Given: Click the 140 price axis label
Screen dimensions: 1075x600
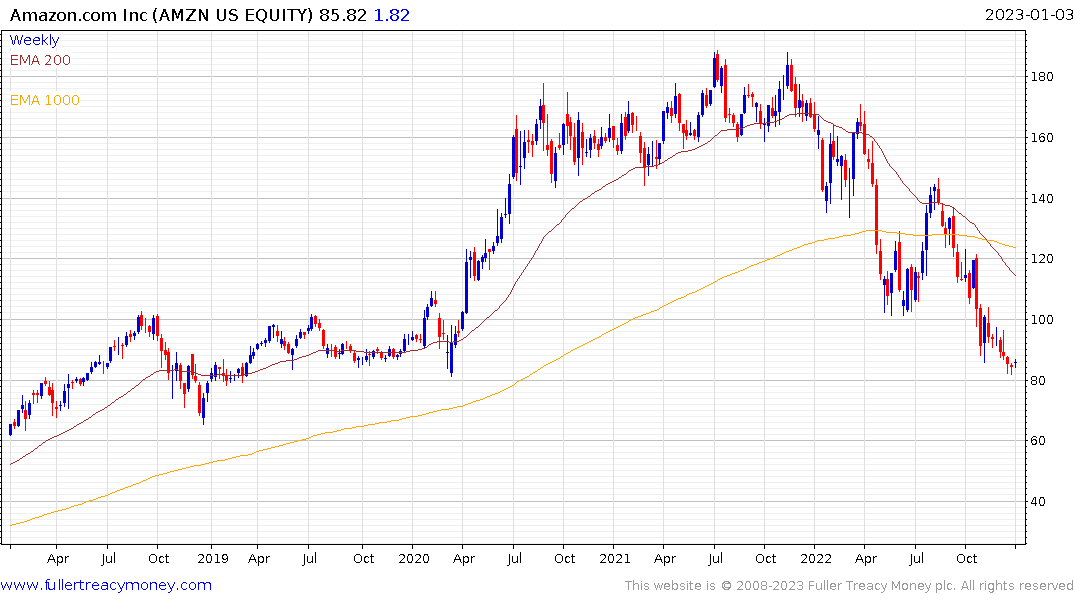Looking at the screenshot, I should tap(1042, 199).
